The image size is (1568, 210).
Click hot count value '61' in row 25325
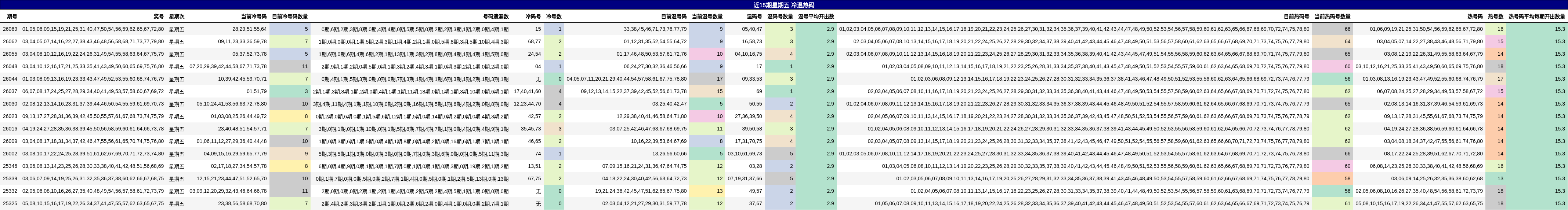click(1347, 203)
